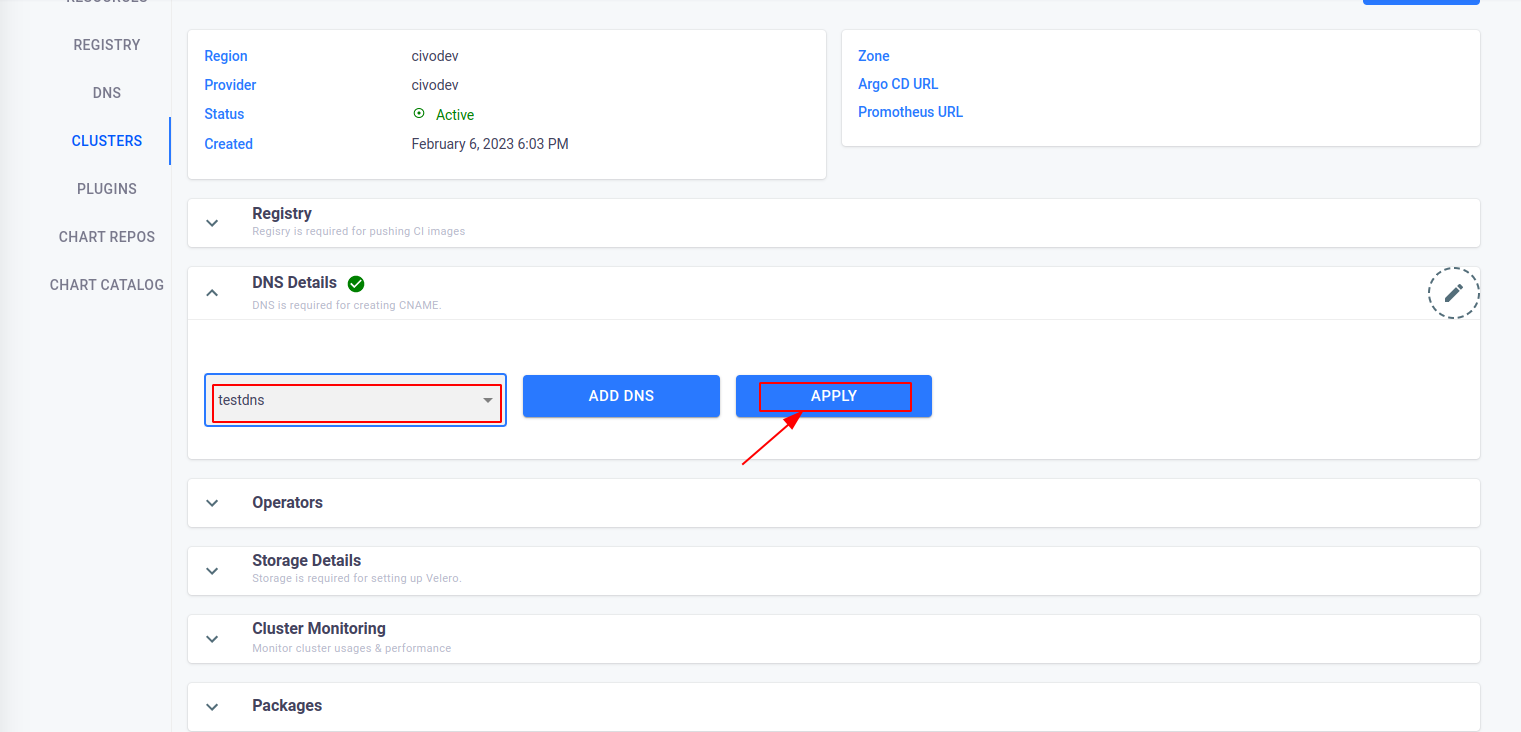1521x732 pixels.
Task: Expand the Storage Details section chevron
Action: point(212,571)
